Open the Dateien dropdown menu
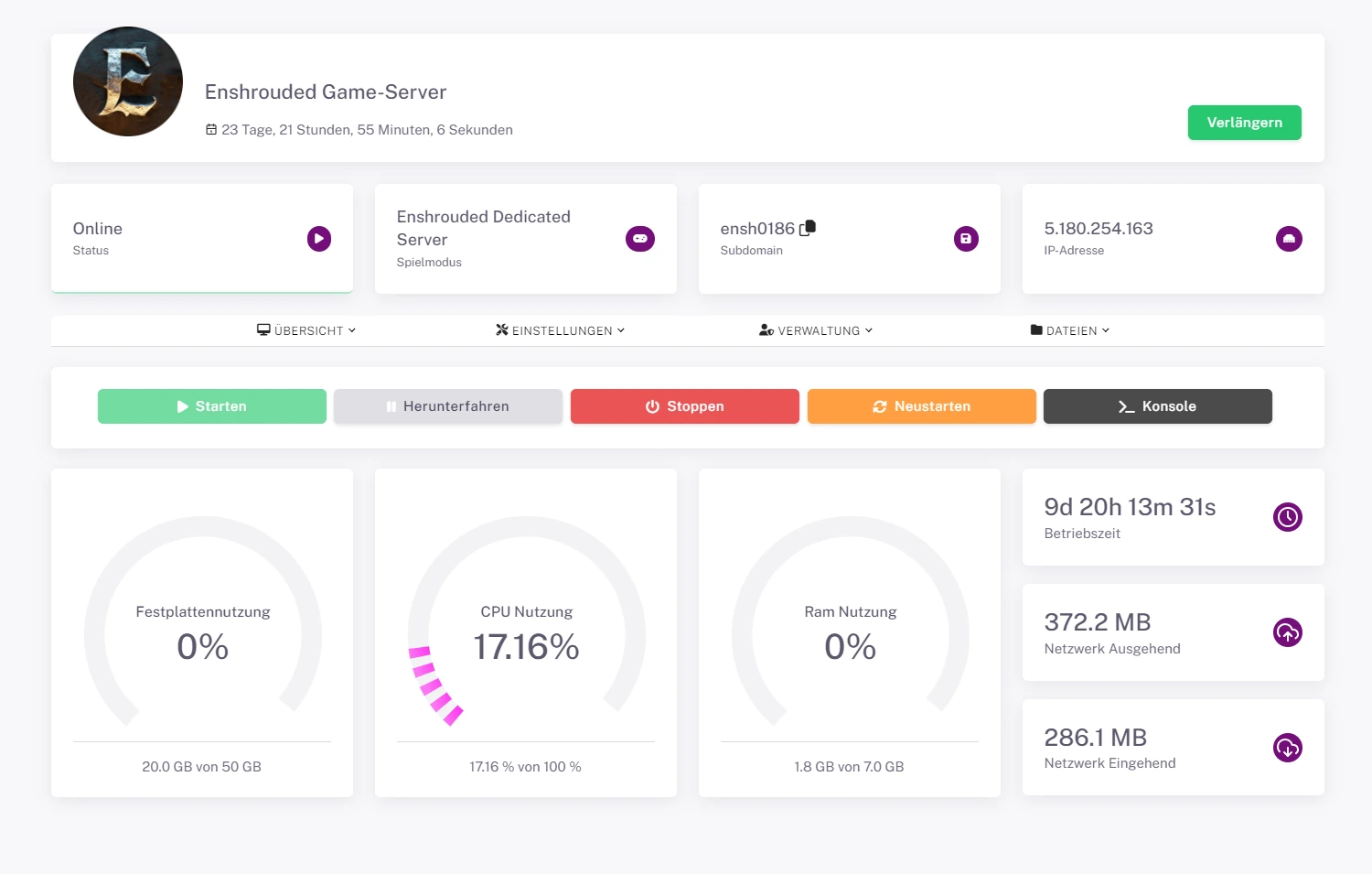The width and height of the screenshot is (1372, 874). pyautogui.click(x=1069, y=330)
